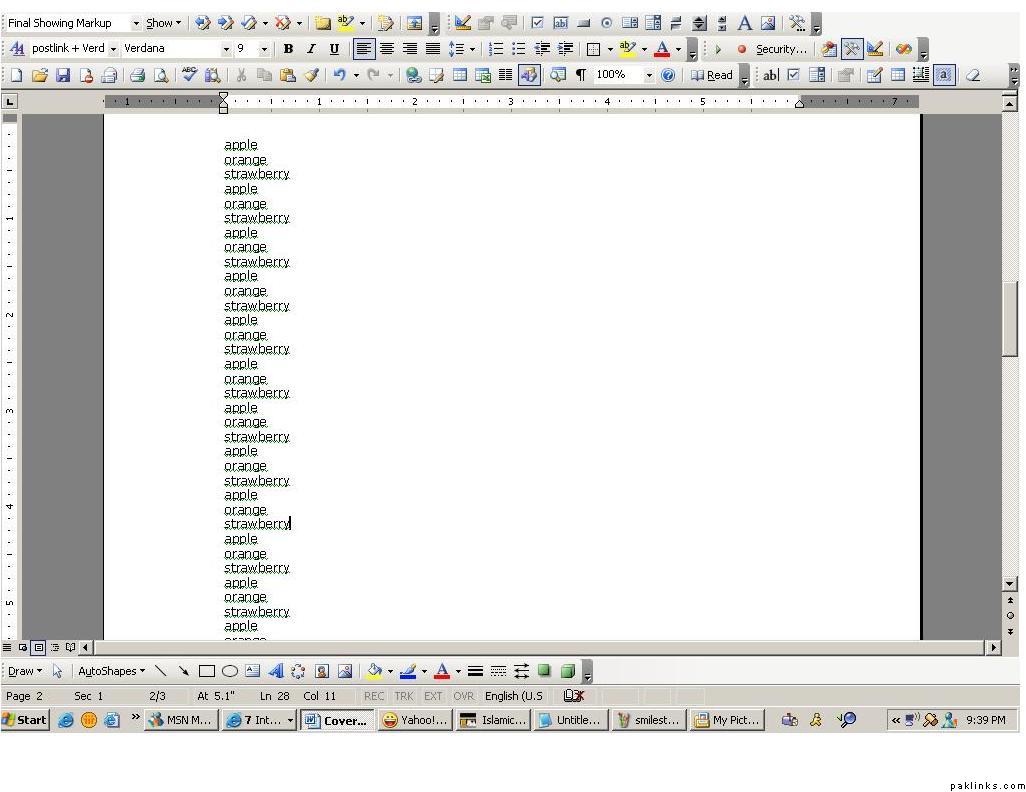1026x792 pixels.
Task: Click the Show/Hide paragraph marks icon
Action: (581, 75)
